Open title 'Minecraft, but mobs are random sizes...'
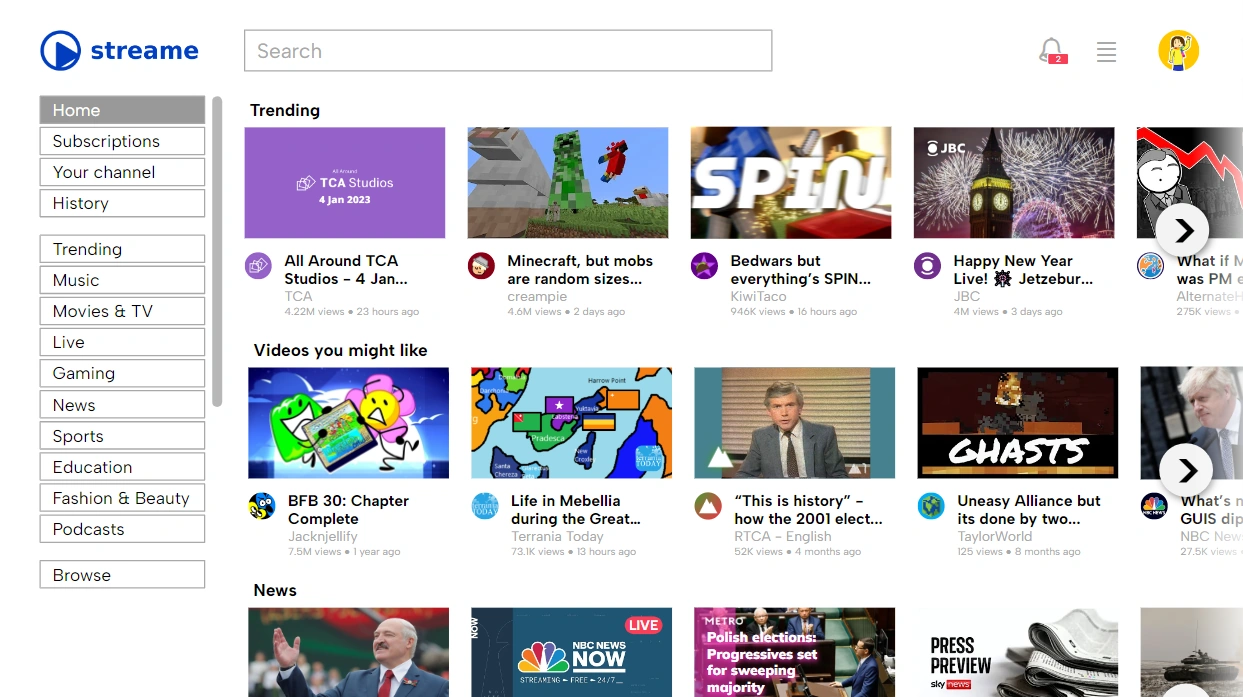This screenshot has width=1243, height=697. click(580, 270)
